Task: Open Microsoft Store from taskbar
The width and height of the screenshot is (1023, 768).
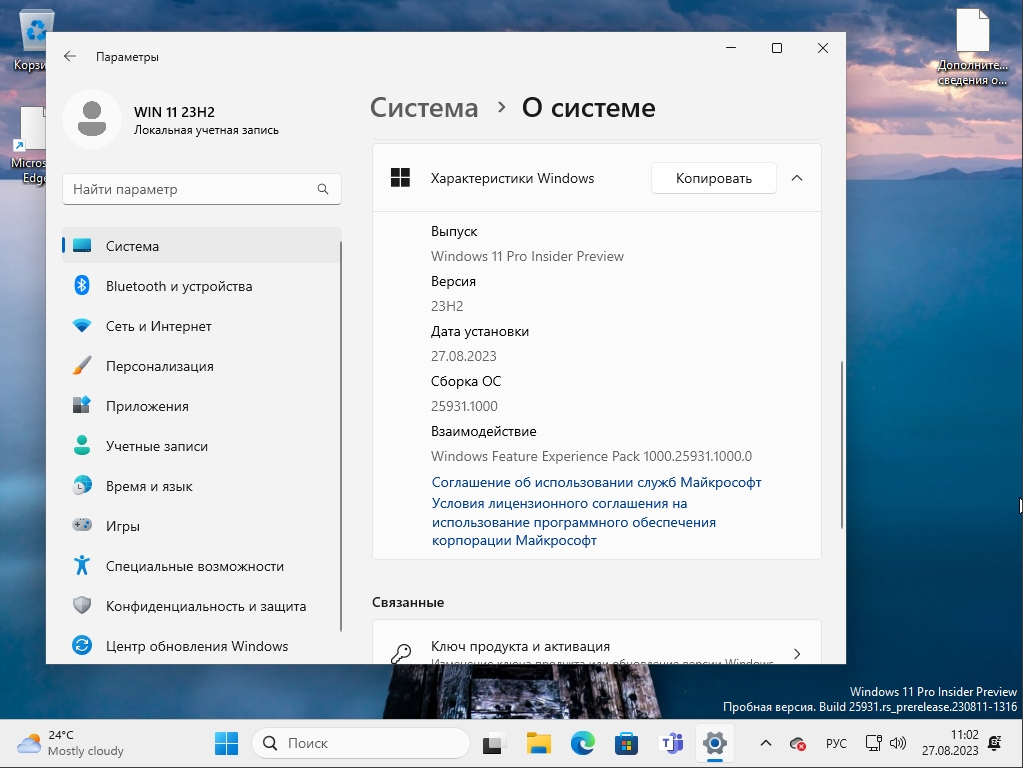Action: 626,744
